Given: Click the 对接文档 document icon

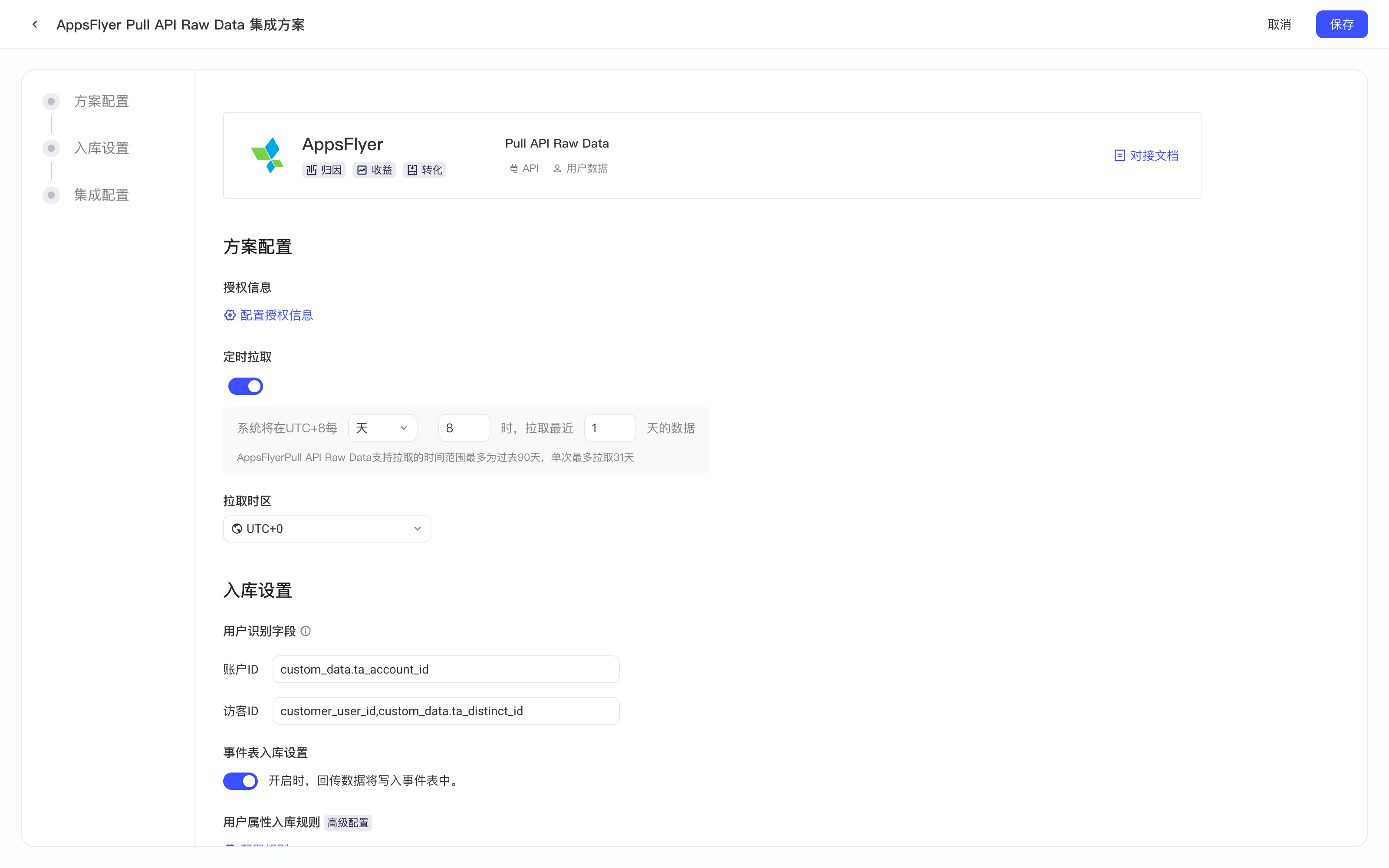Looking at the screenshot, I should coord(1119,155).
